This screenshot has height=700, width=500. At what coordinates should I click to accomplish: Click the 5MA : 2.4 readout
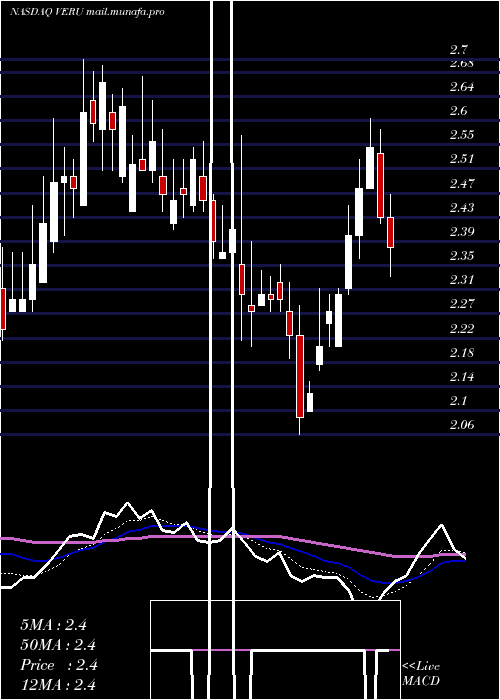(x=53, y=625)
